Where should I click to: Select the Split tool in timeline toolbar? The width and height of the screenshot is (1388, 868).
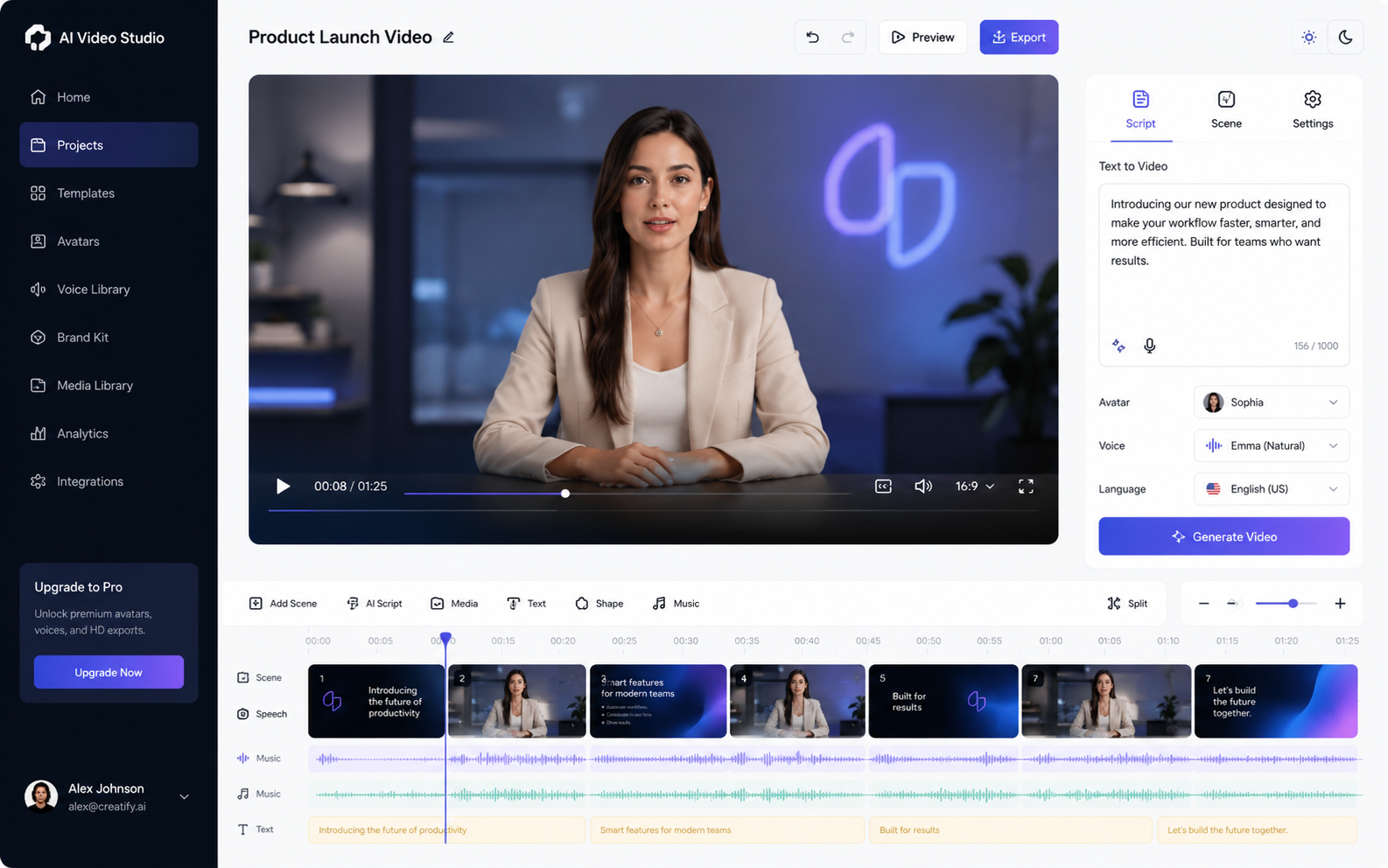pos(1127,603)
